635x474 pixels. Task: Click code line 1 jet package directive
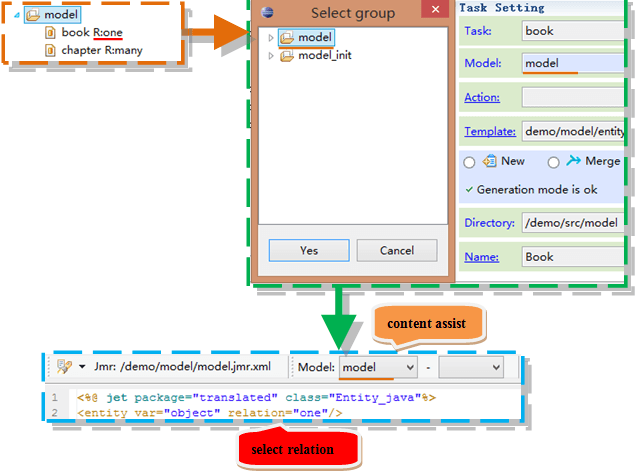(x=256, y=397)
